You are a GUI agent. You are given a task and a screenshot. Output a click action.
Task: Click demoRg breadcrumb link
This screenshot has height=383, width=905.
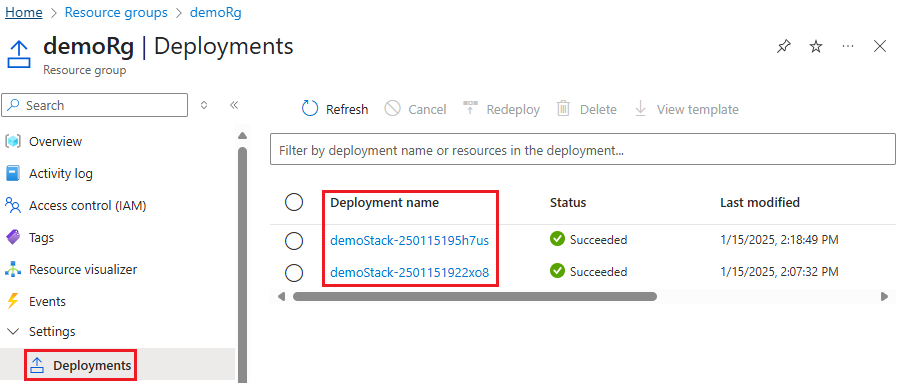coord(215,13)
